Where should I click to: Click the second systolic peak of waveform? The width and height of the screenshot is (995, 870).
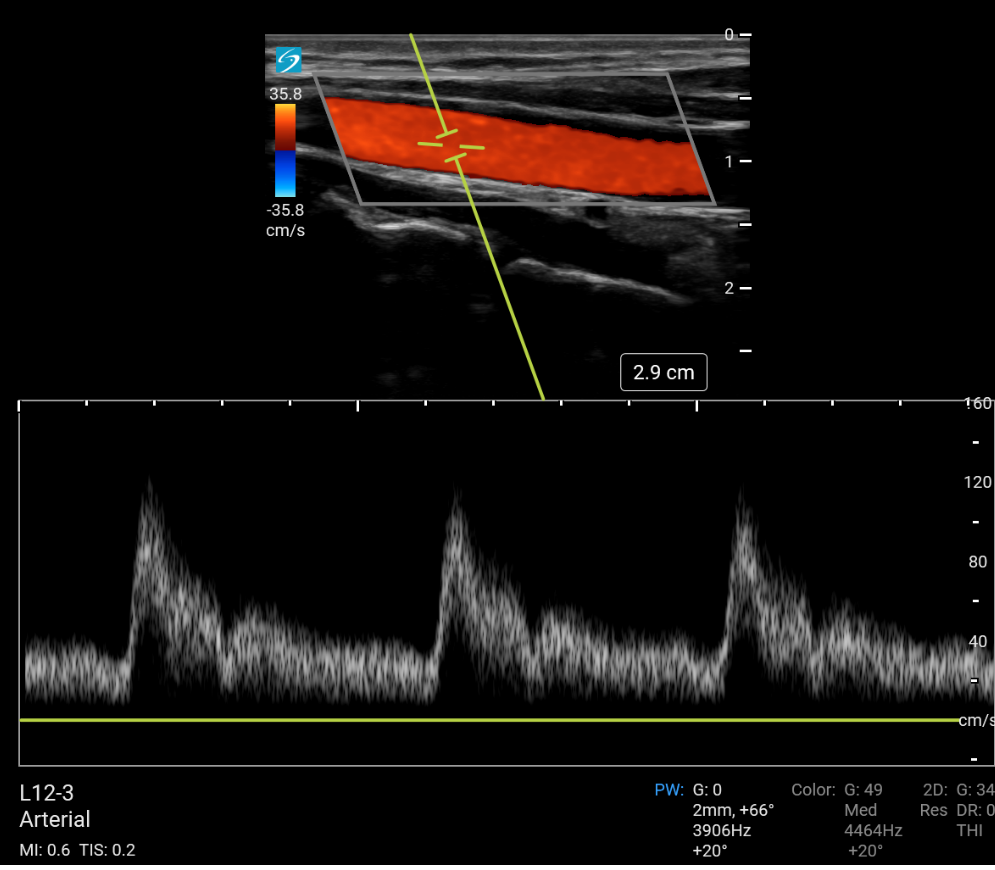click(457, 497)
